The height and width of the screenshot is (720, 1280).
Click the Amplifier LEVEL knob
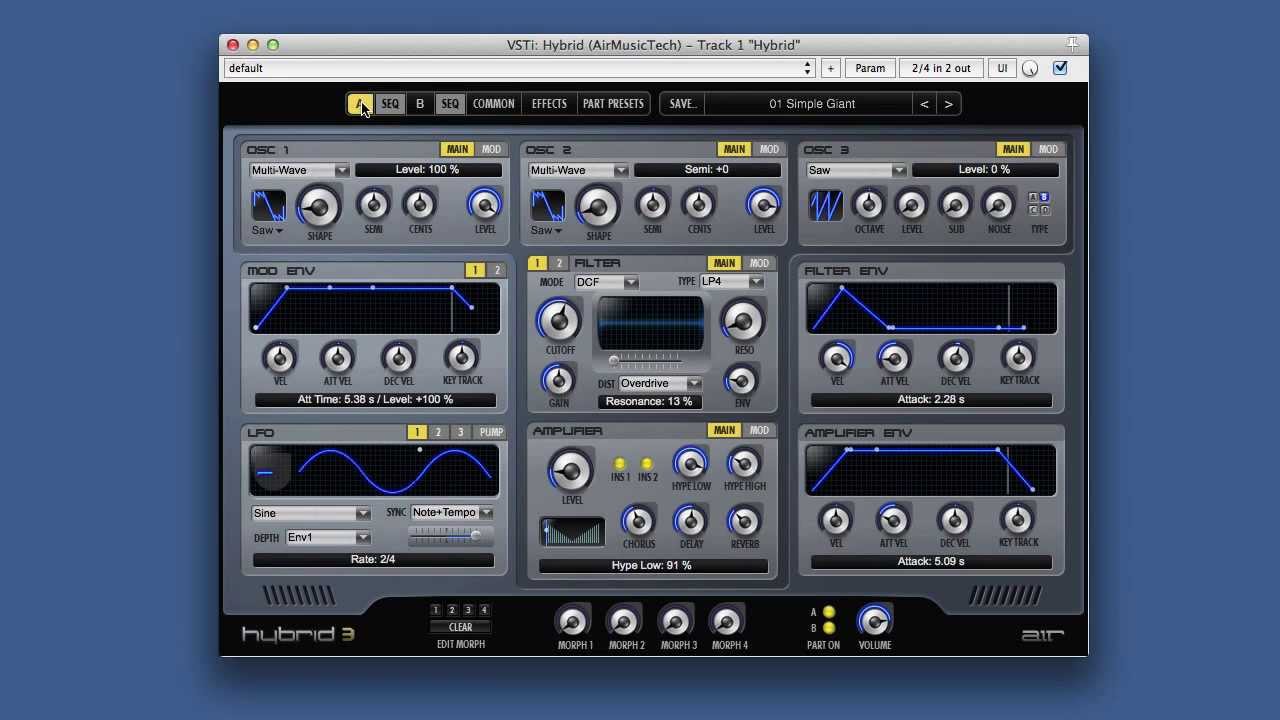click(x=571, y=470)
